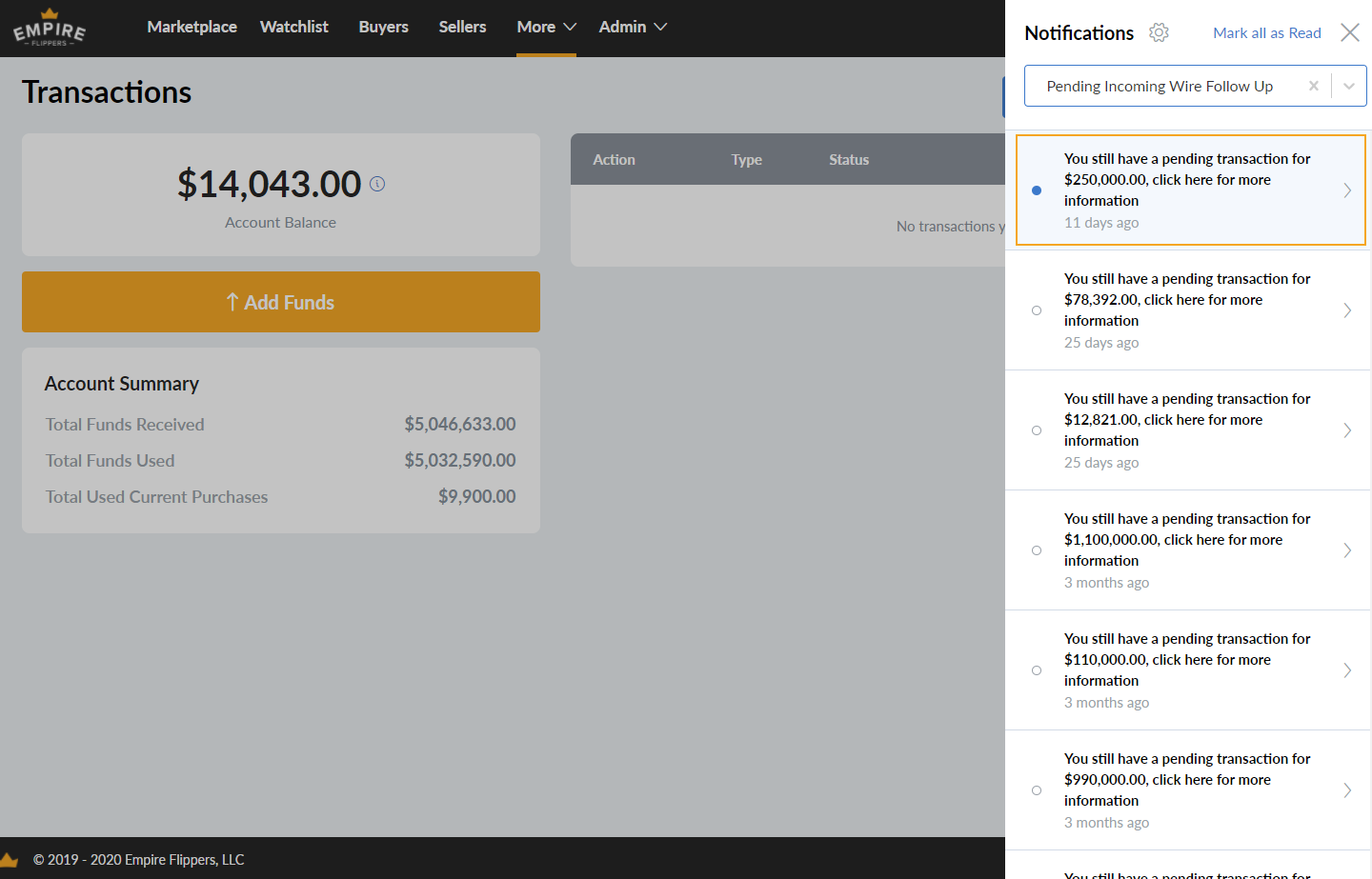Click chevron arrow on $110,000.00 notification

[x=1347, y=670]
